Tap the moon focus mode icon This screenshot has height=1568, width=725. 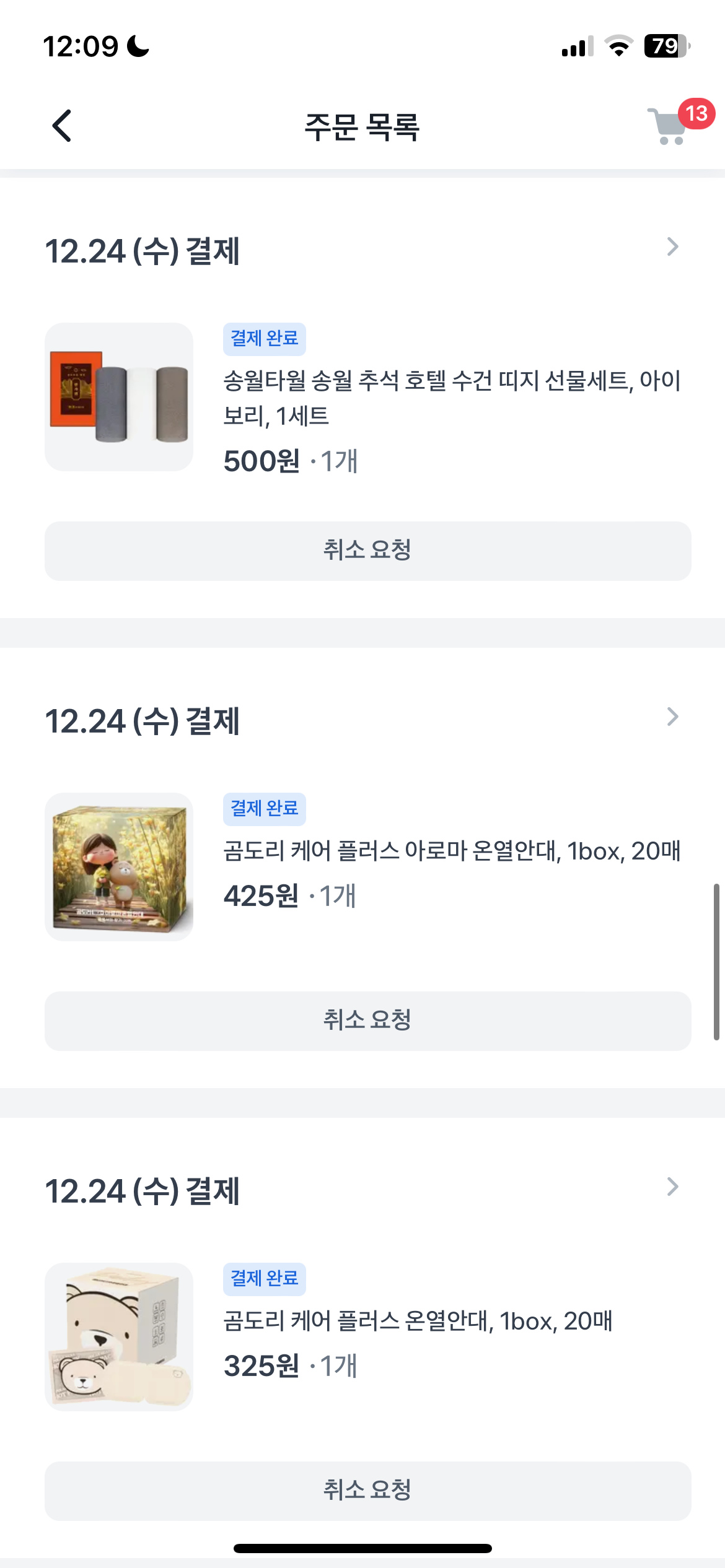[x=138, y=46]
